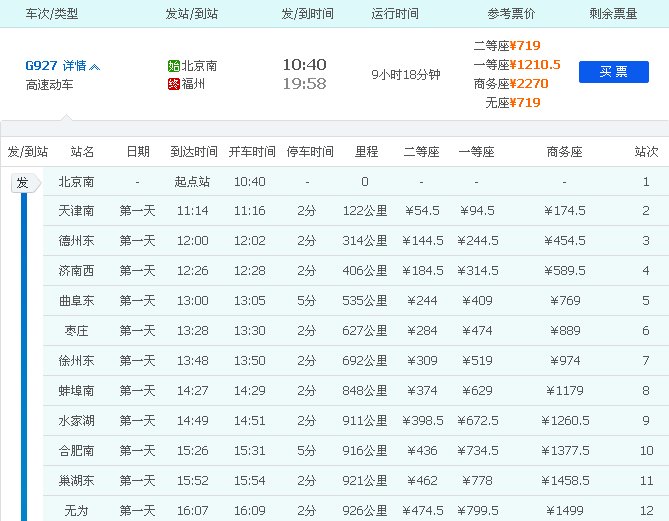Click ¥474 first-class price for 枣庄

pos(477,331)
